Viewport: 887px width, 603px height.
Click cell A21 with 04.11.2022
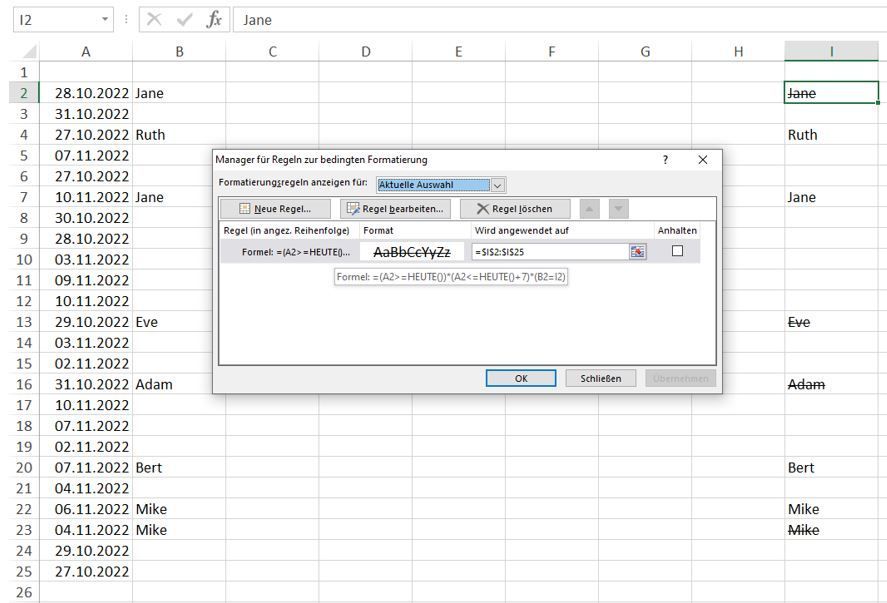coord(86,488)
